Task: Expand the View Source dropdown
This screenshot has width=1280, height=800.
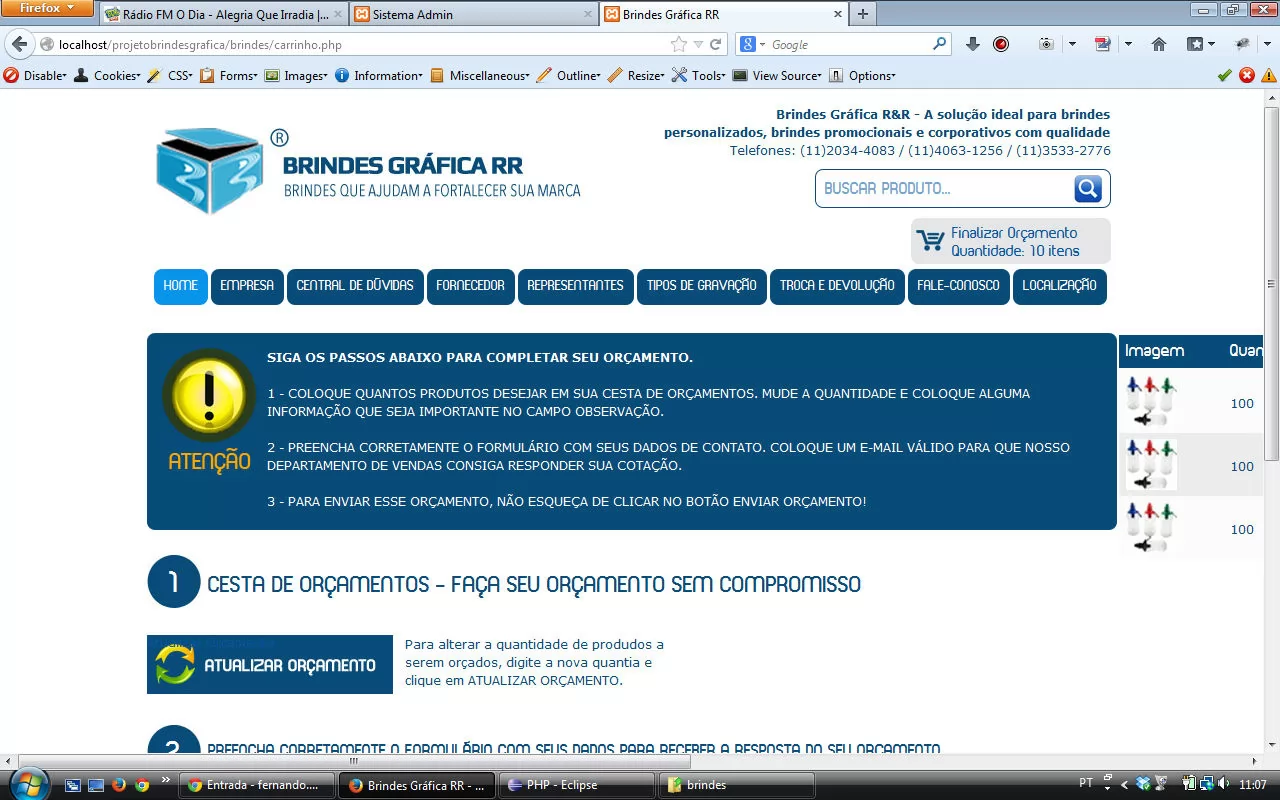Action: (x=786, y=75)
